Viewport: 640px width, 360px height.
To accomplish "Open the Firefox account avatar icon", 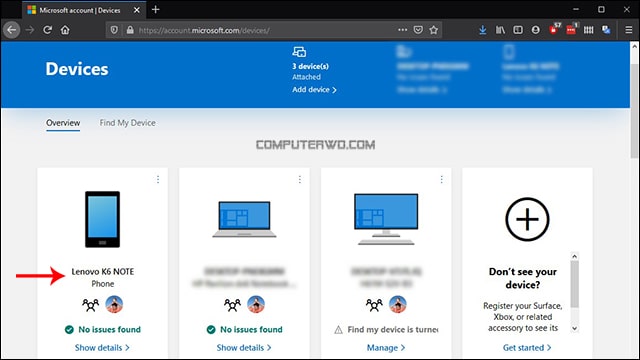I will click(x=536, y=30).
